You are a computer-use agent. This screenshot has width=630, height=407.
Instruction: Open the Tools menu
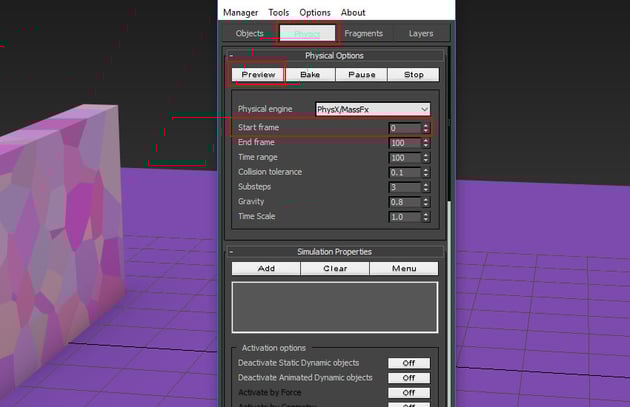coord(278,13)
